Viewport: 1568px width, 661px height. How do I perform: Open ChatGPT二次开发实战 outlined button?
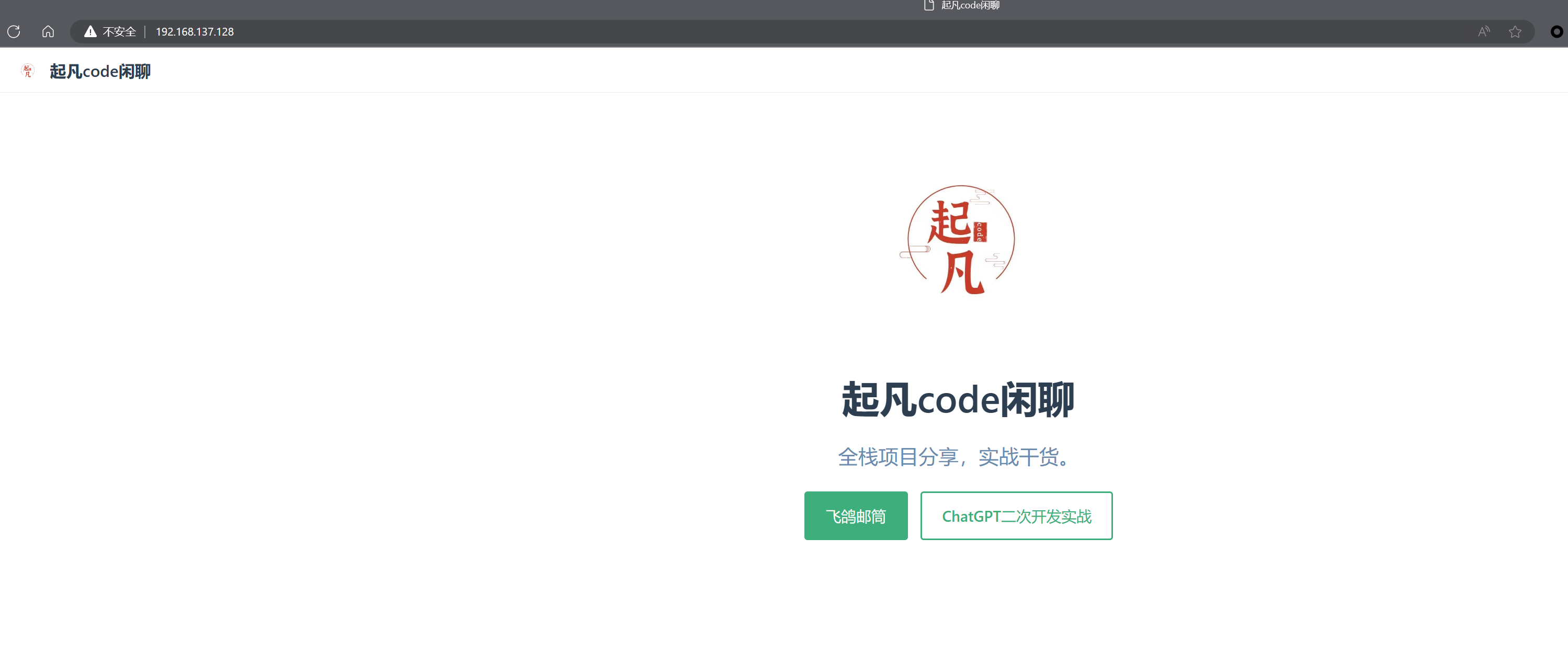click(x=1016, y=516)
